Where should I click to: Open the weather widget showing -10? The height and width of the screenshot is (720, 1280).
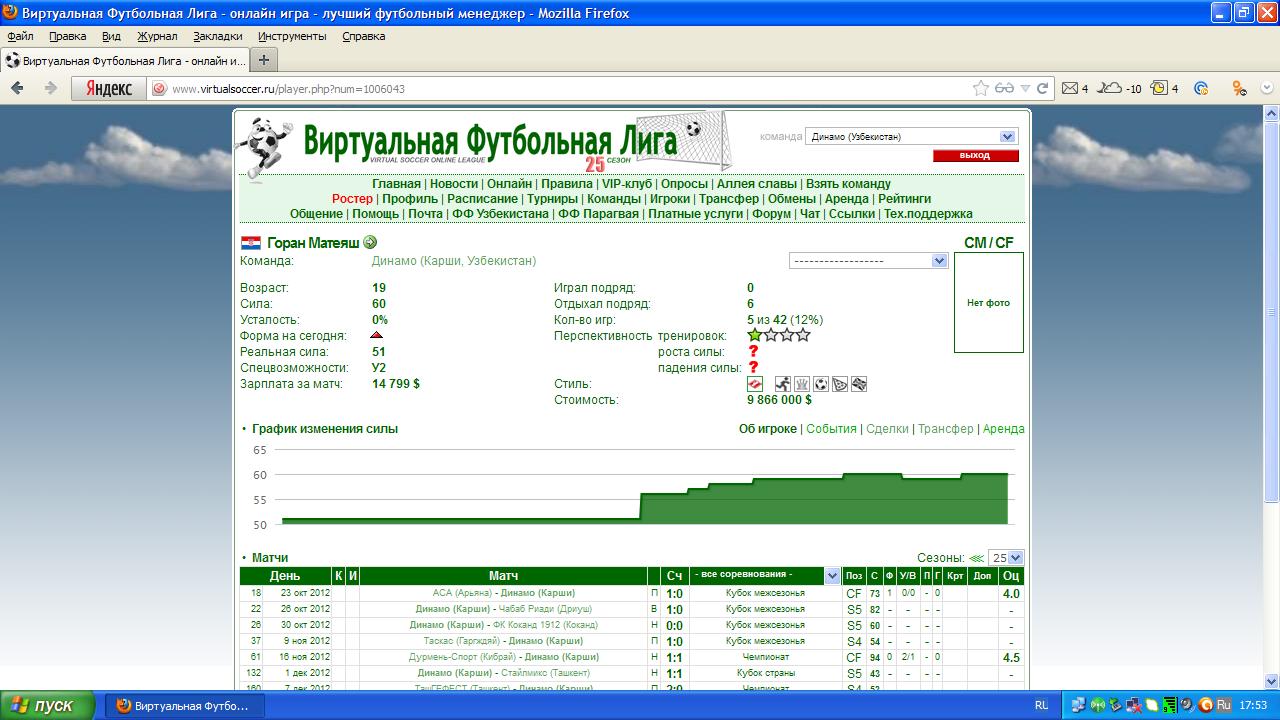coord(1119,88)
